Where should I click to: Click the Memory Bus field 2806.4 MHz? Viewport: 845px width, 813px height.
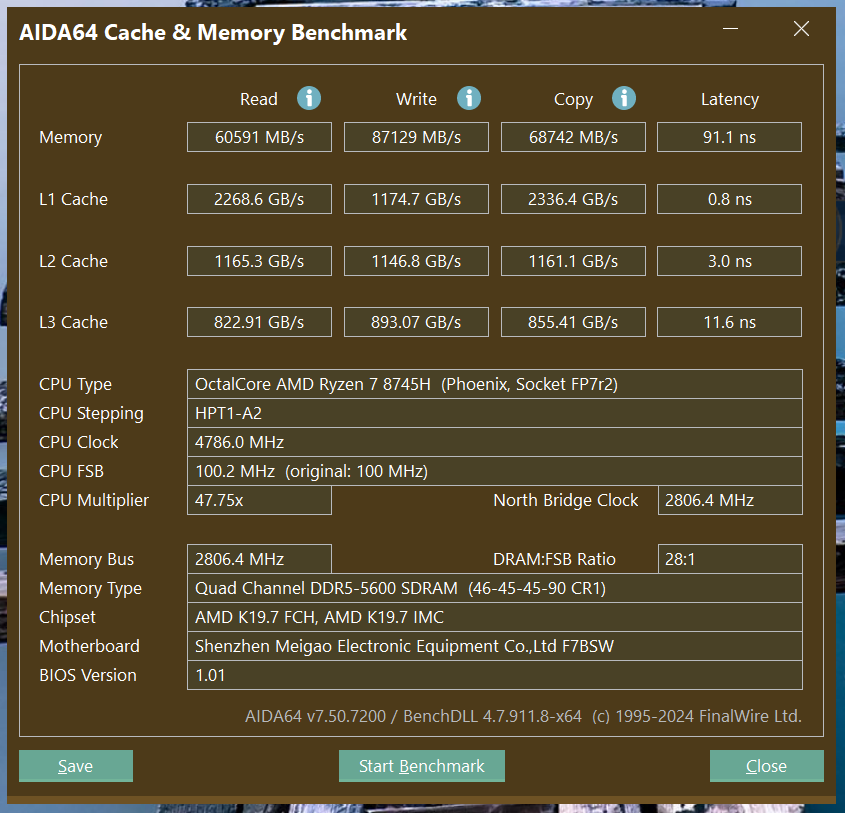pos(259,559)
